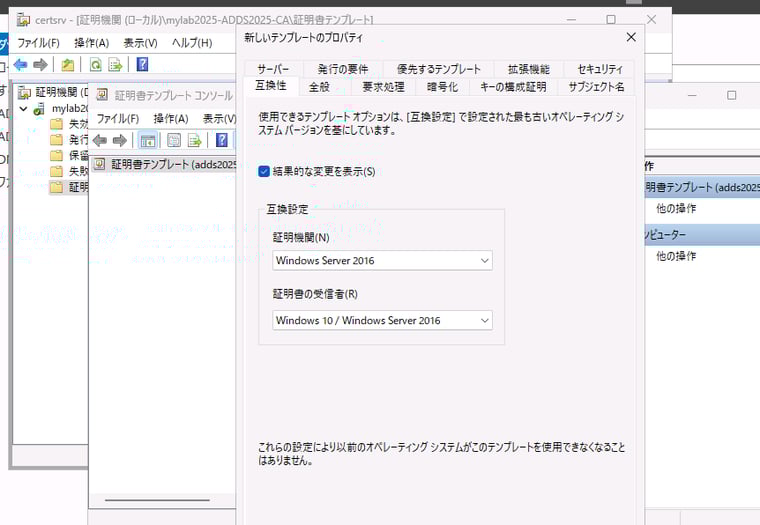Image resolution: width=760 pixels, height=525 pixels.
Task: Open the 証明機関(N) dropdown
Action: (382, 260)
